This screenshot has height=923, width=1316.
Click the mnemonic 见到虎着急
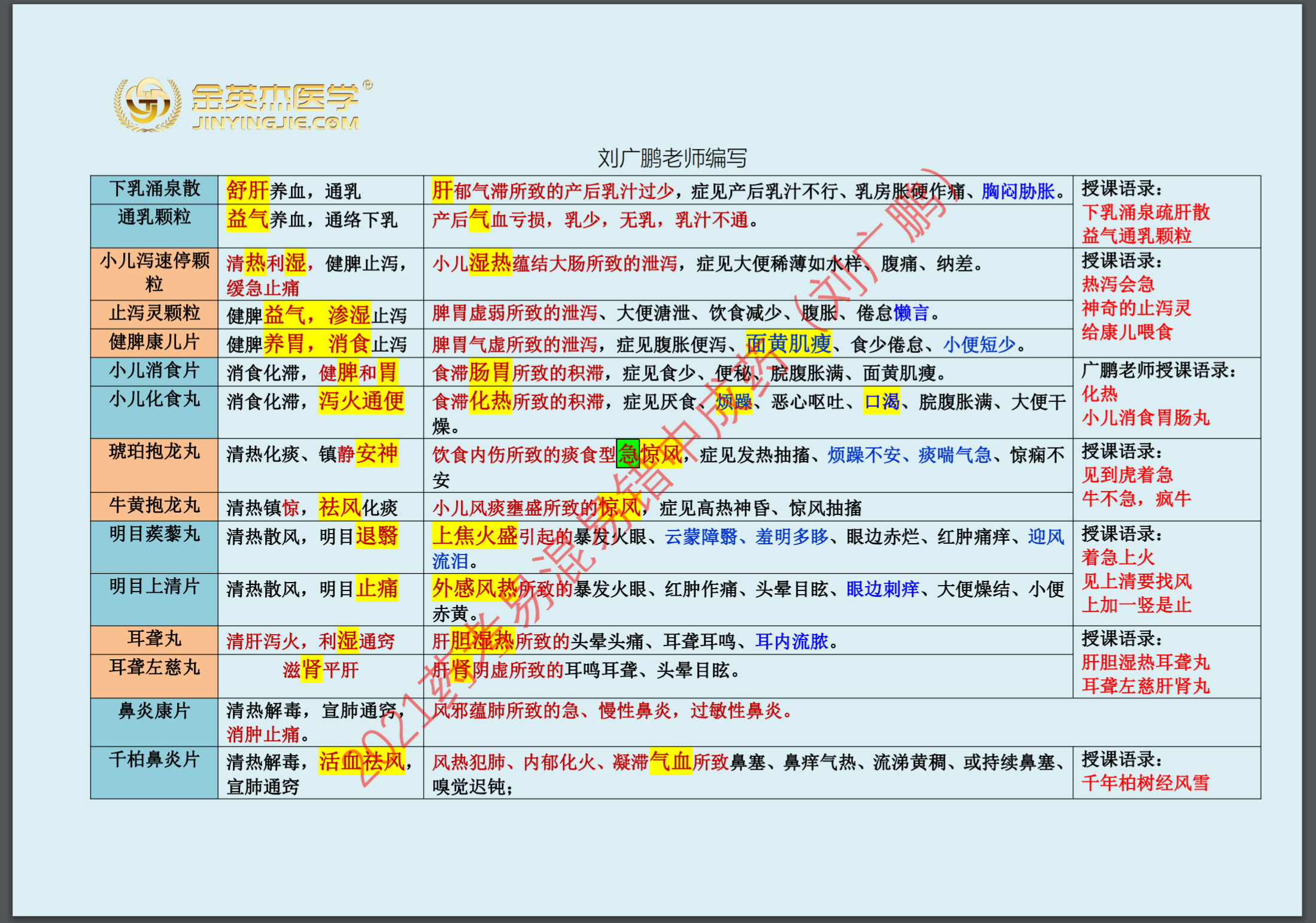click(1127, 475)
